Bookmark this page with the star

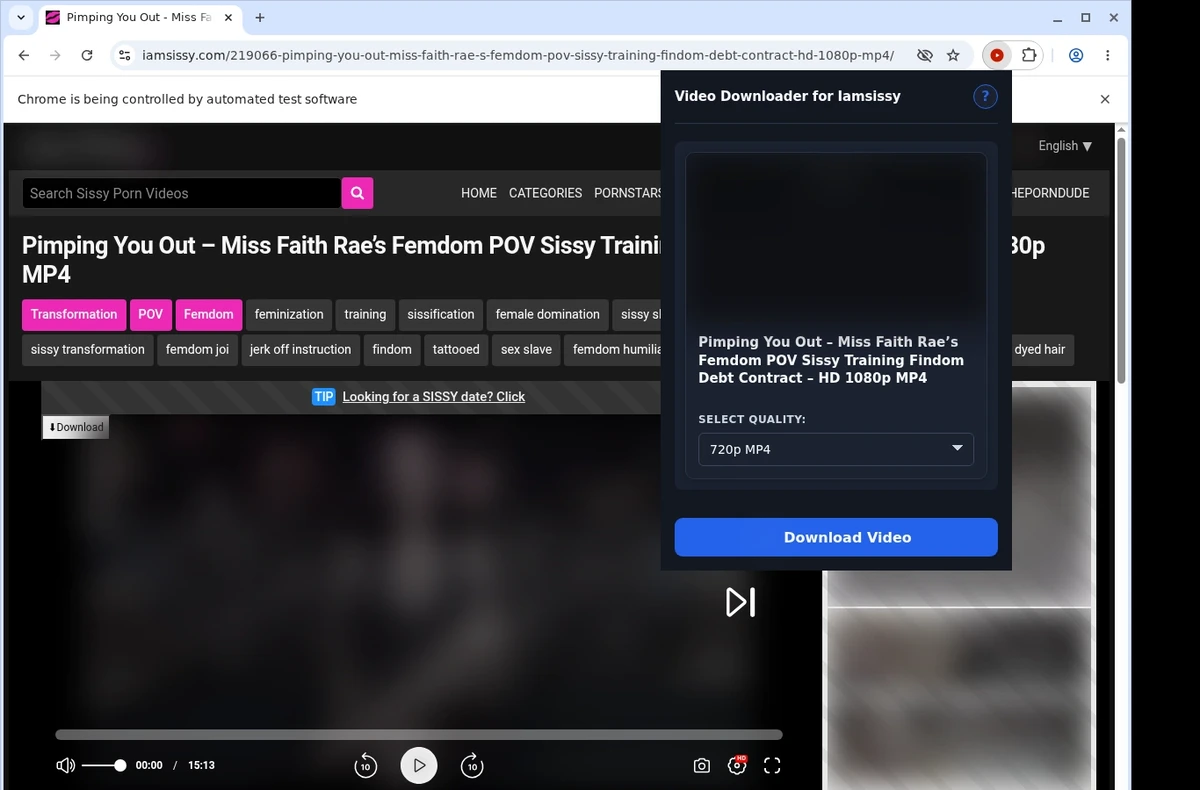pos(953,56)
